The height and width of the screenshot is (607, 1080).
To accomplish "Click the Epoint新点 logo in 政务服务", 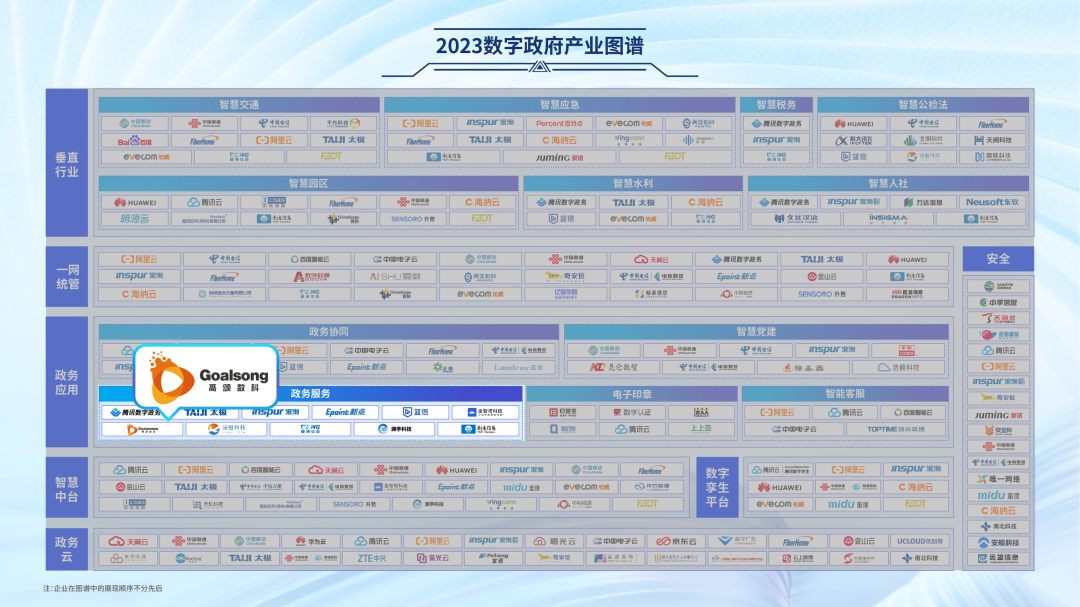I will (345, 412).
